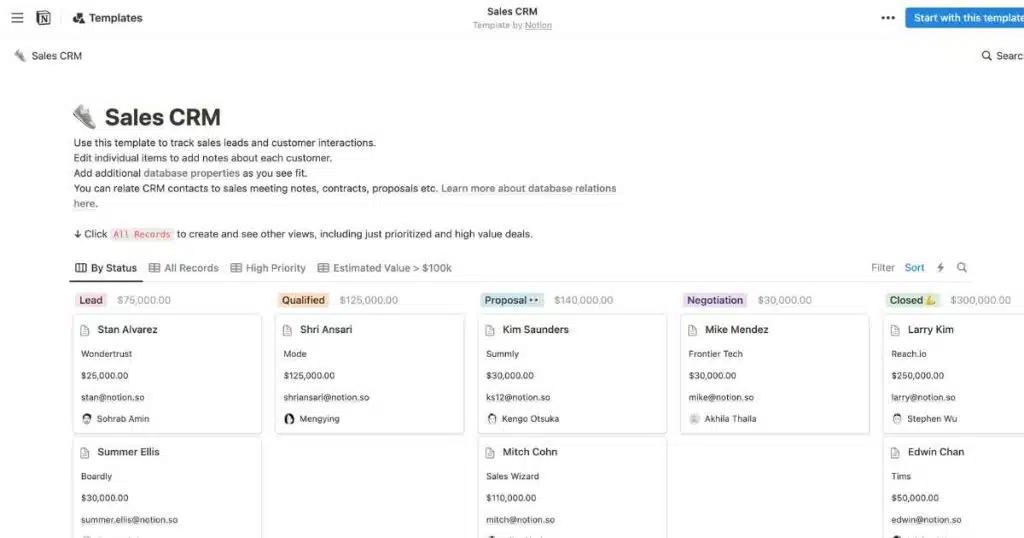Screen dimensions: 1024x538
Task: Click the page icon on Kim Saunders card
Action: click(490, 330)
